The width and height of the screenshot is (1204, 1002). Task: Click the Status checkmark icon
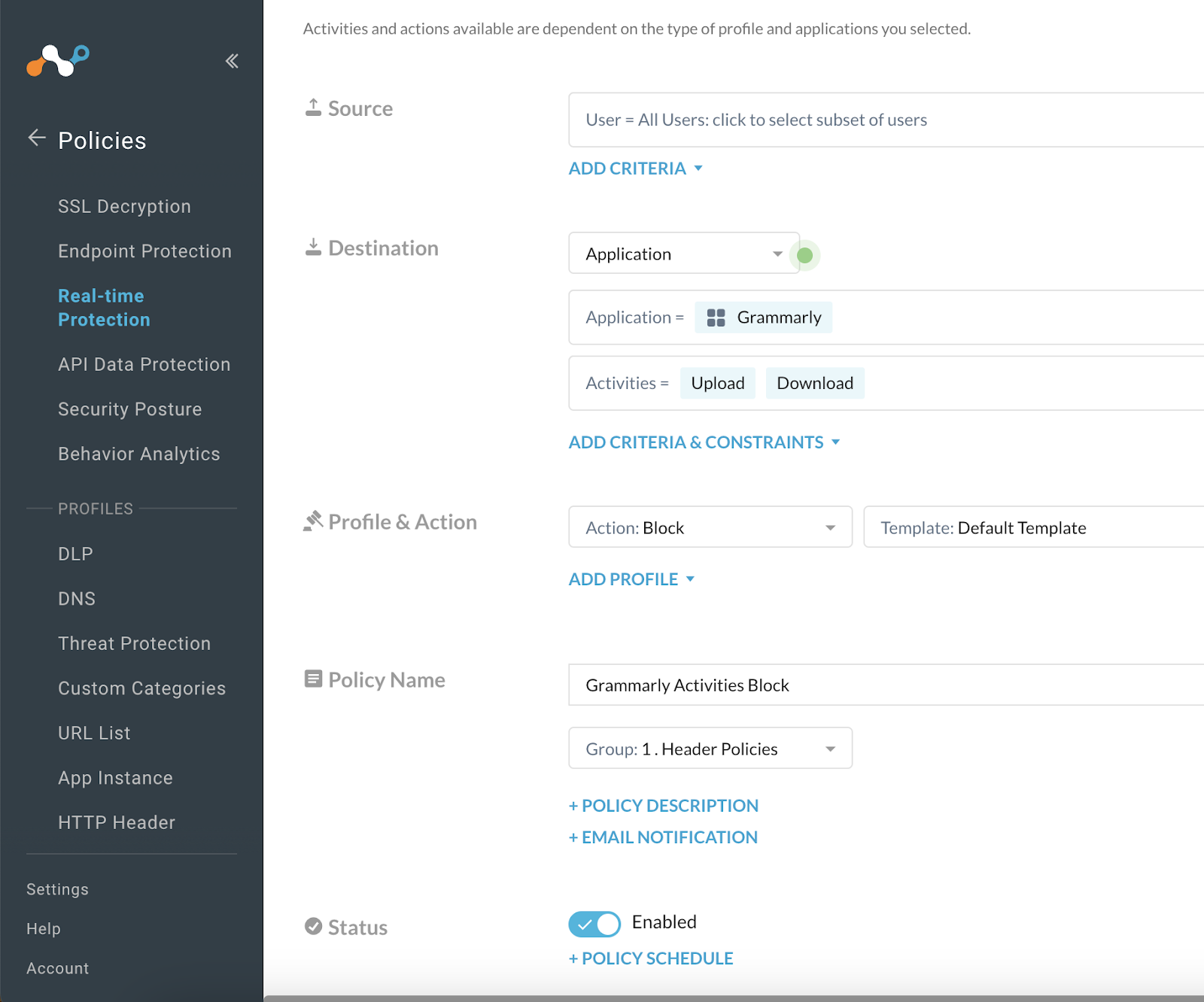click(x=313, y=926)
